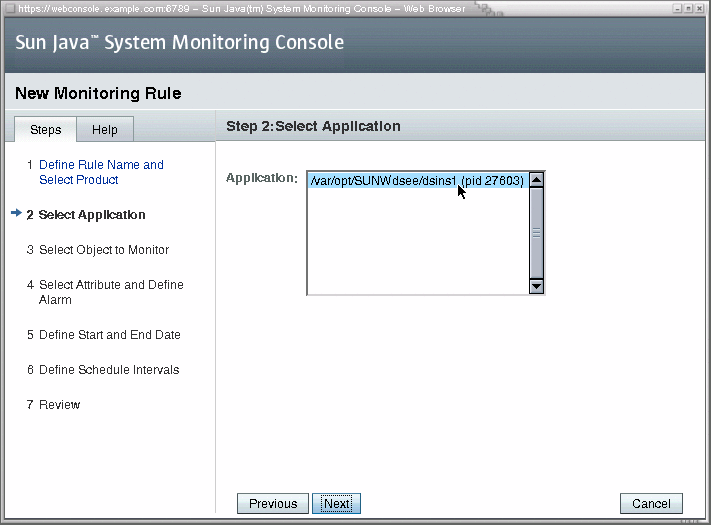Click the Application field label

point(262,178)
